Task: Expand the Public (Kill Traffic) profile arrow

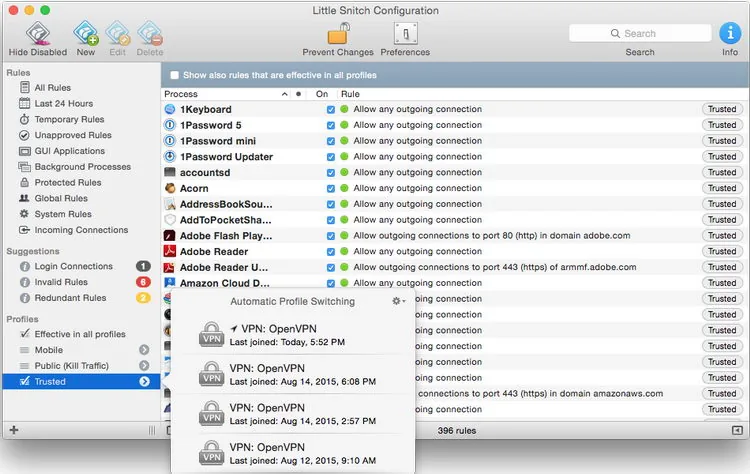Action: pos(144,365)
